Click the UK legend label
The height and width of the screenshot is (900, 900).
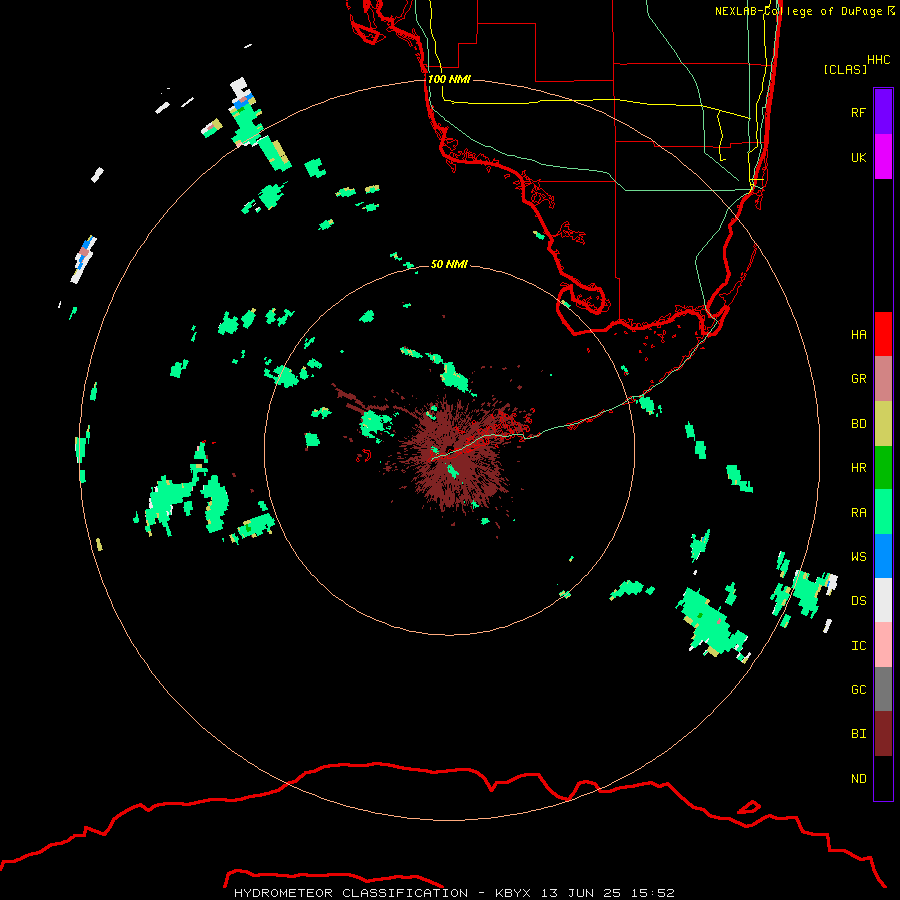(x=858, y=157)
